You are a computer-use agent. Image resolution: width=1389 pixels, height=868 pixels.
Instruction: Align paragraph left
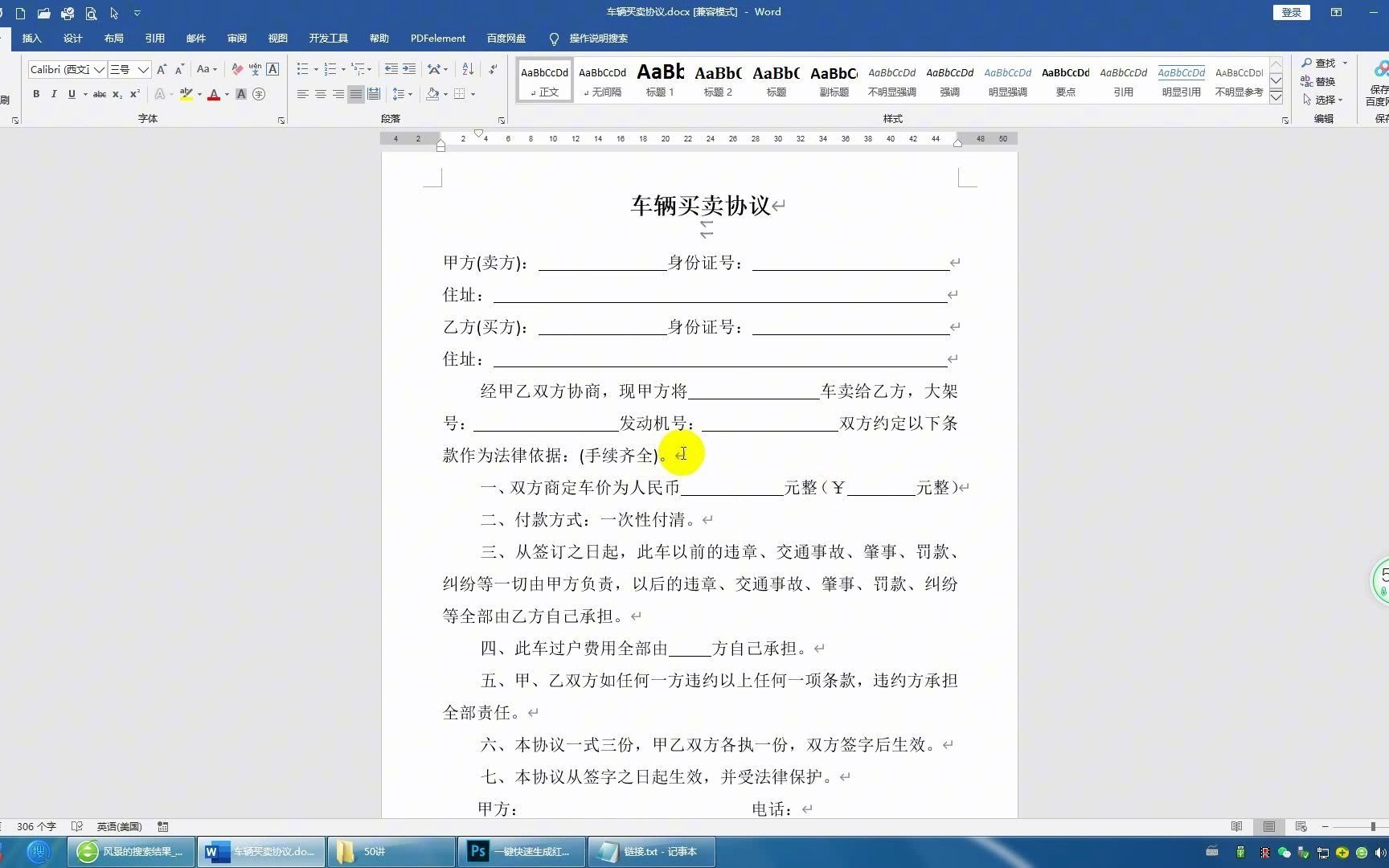point(303,94)
